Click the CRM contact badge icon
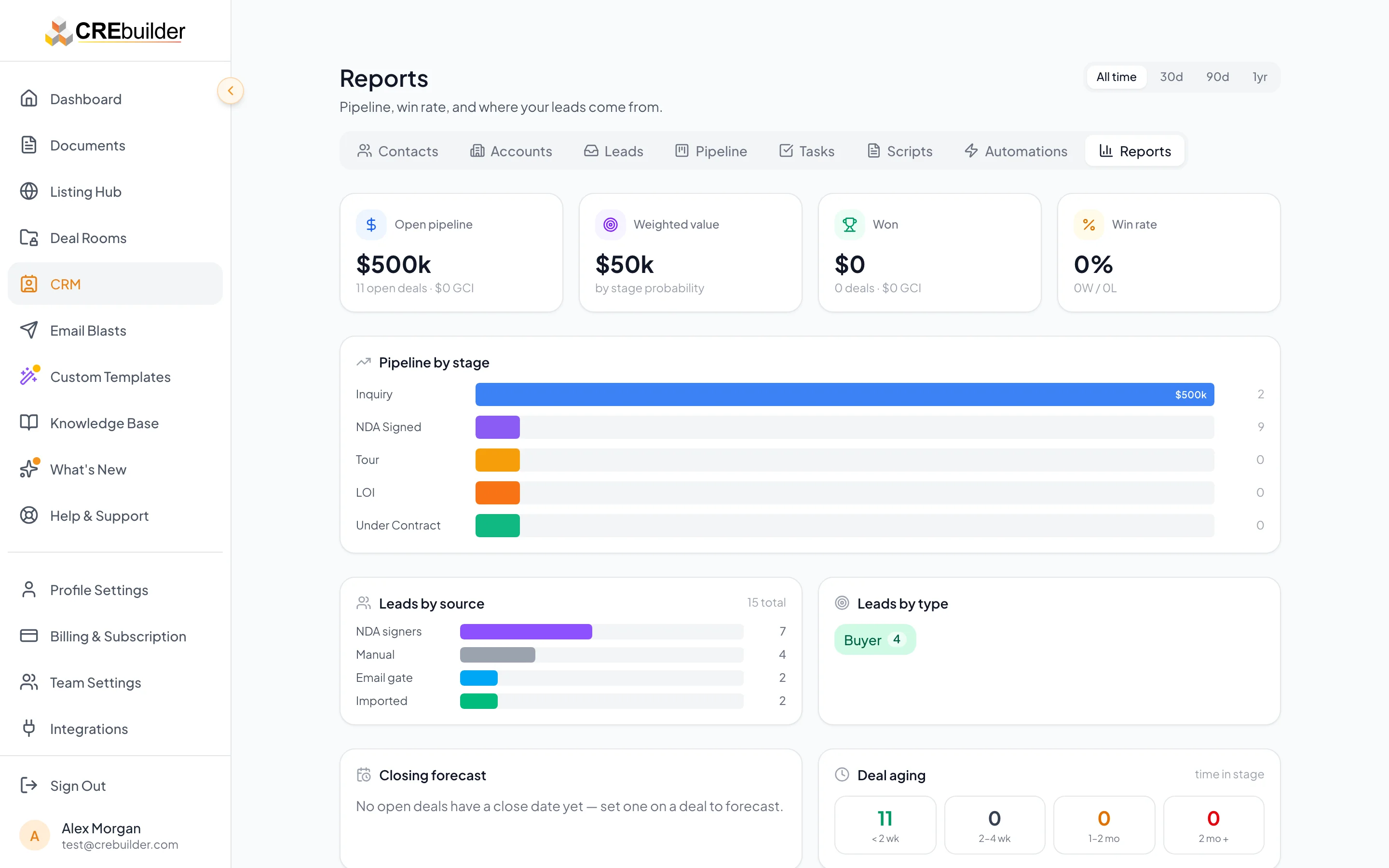The height and width of the screenshot is (868, 1389). click(x=29, y=284)
